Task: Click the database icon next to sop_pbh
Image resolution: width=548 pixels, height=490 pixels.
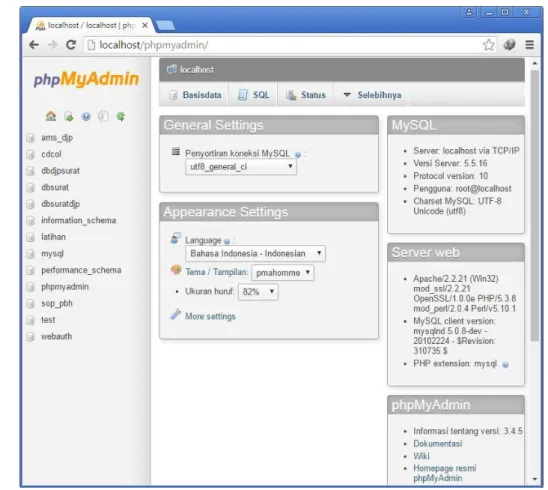Action: [31, 303]
